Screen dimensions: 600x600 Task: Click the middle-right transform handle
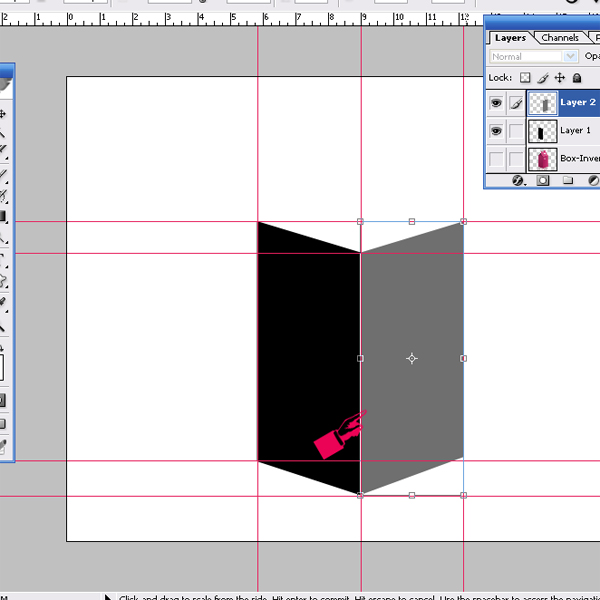coord(463,359)
